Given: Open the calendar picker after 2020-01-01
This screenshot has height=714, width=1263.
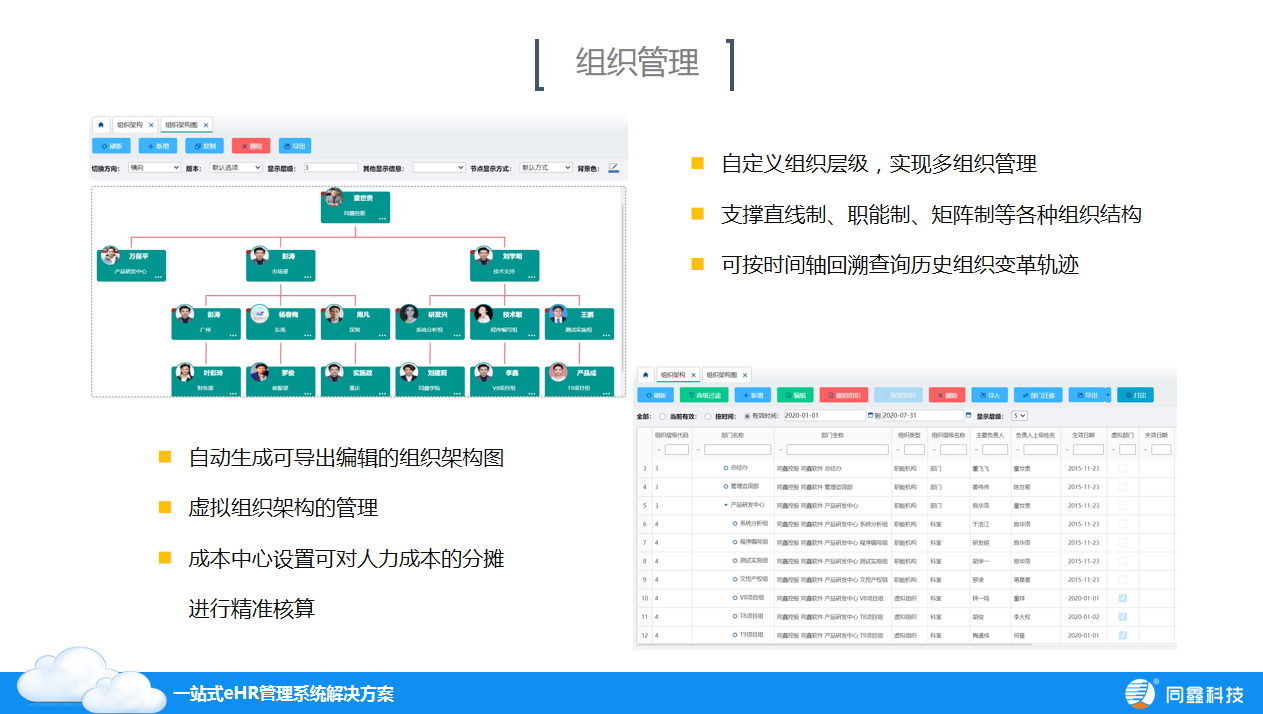Looking at the screenshot, I should 871,415.
